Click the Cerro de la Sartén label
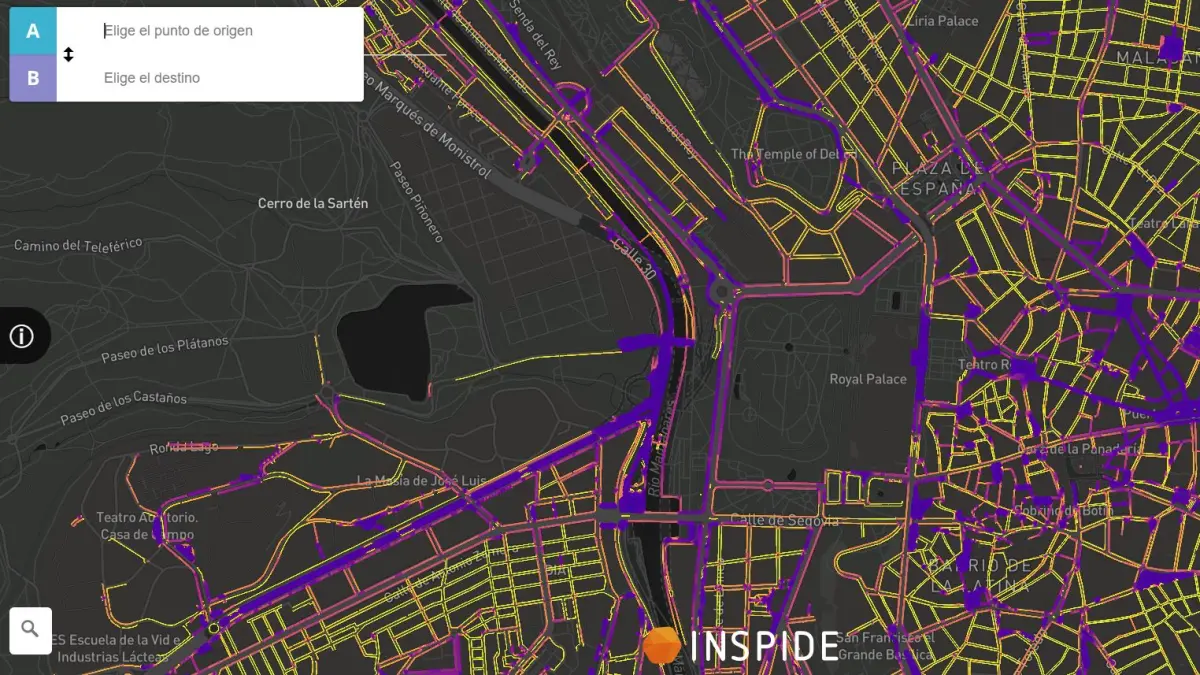 [x=313, y=204]
